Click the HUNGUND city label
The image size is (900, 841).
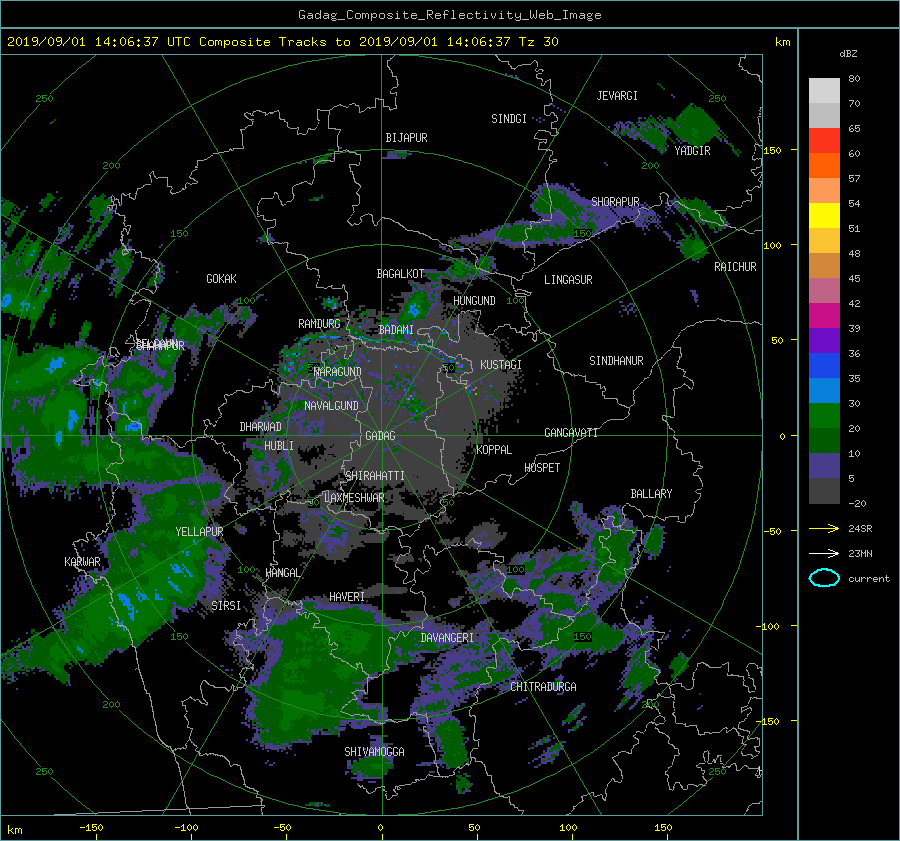474,301
